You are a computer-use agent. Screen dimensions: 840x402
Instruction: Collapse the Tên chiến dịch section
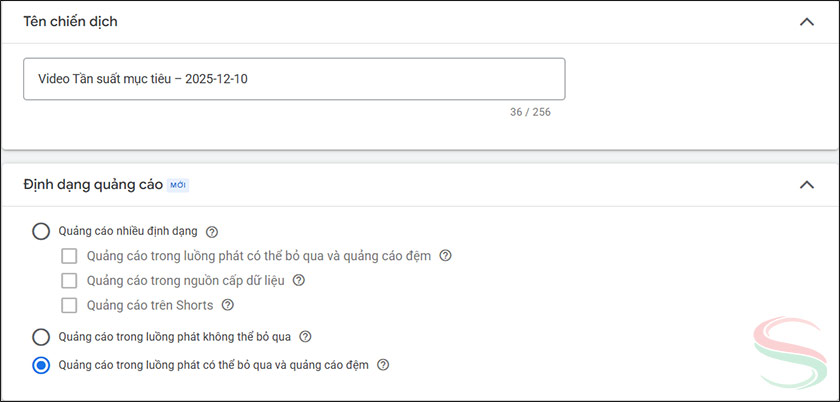point(807,22)
